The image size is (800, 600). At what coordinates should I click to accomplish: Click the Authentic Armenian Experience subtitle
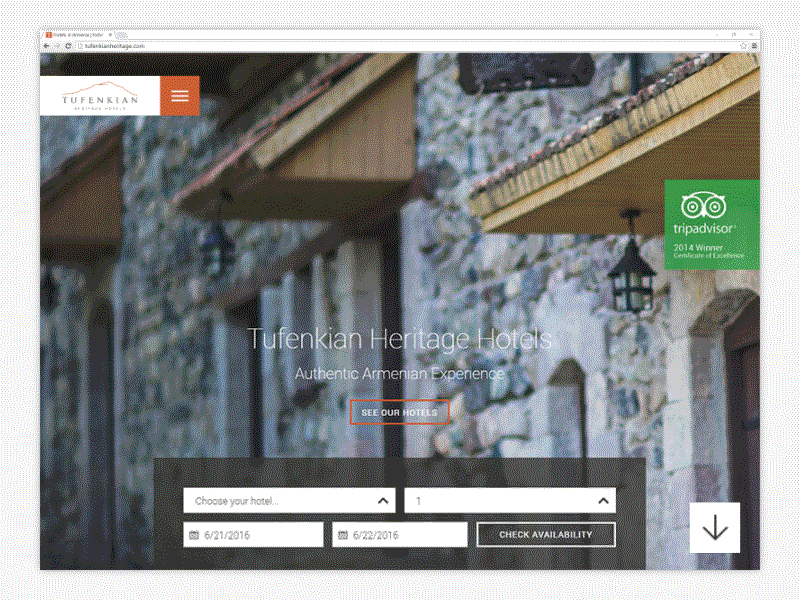399,373
